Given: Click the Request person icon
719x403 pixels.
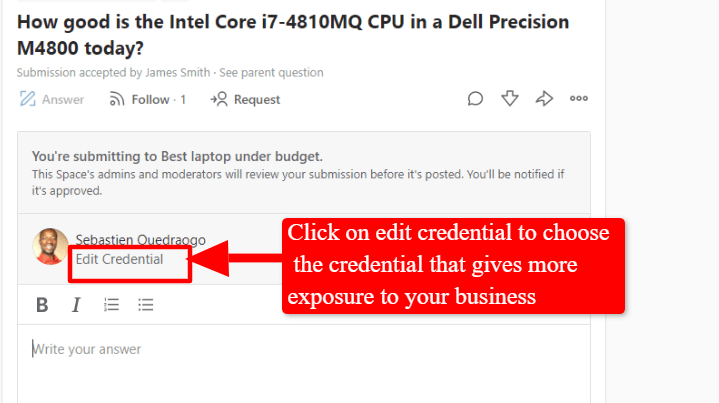Looking at the screenshot, I should click(219, 99).
